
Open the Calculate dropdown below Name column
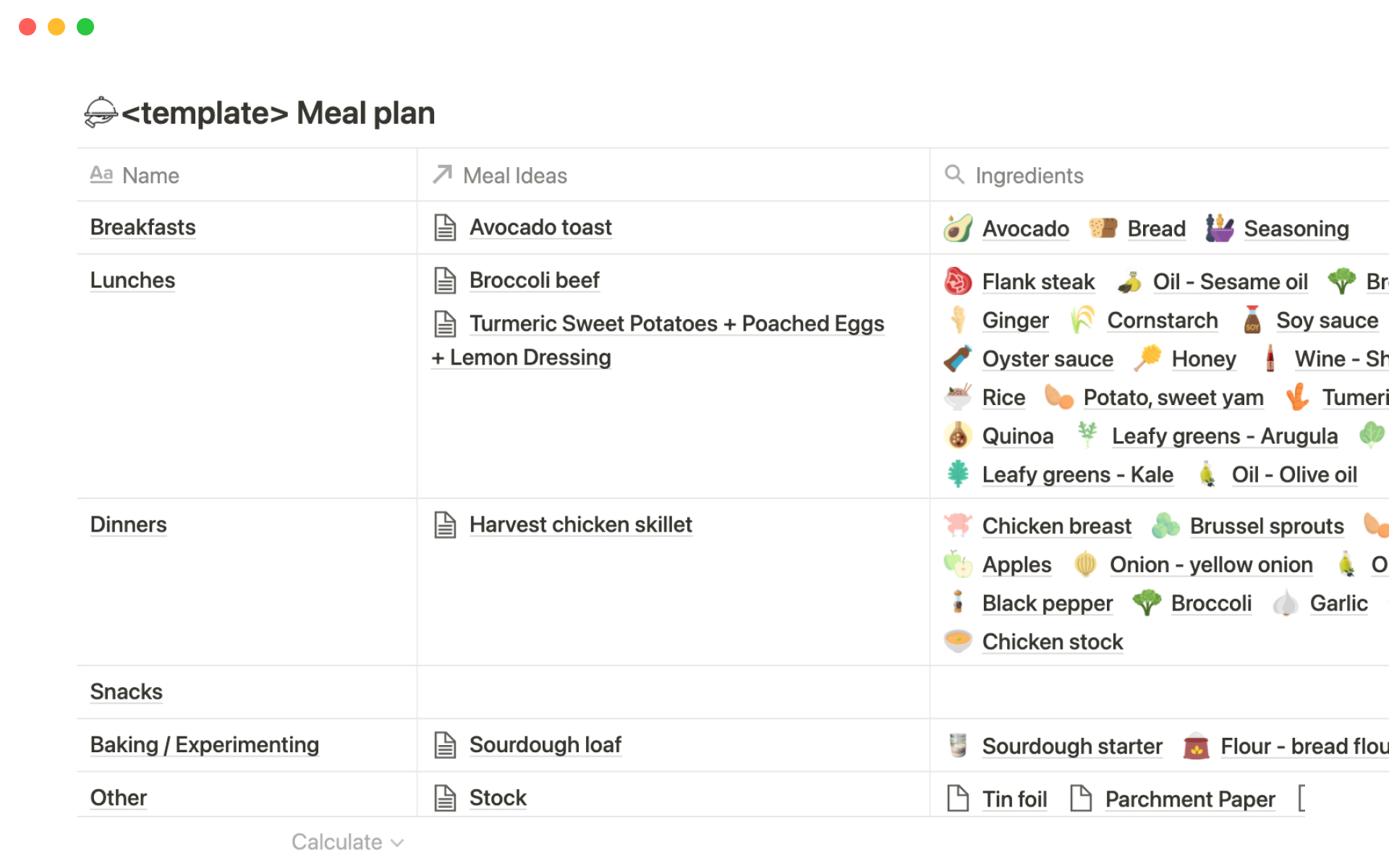[347, 842]
